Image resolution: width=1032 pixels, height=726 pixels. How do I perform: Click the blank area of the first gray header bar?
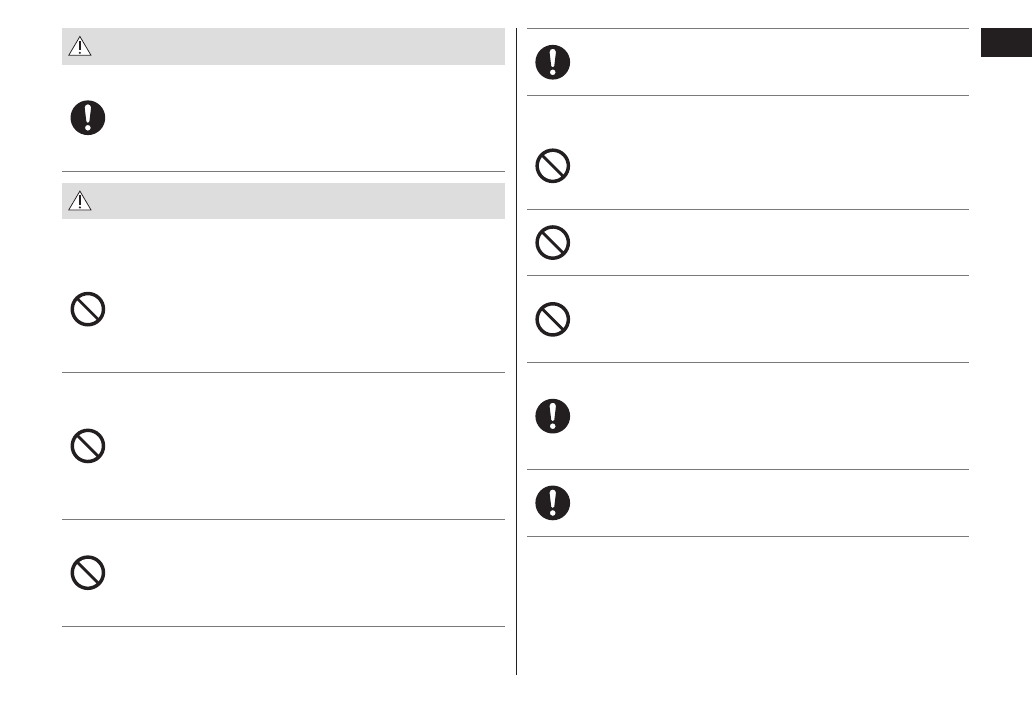tap(300, 47)
